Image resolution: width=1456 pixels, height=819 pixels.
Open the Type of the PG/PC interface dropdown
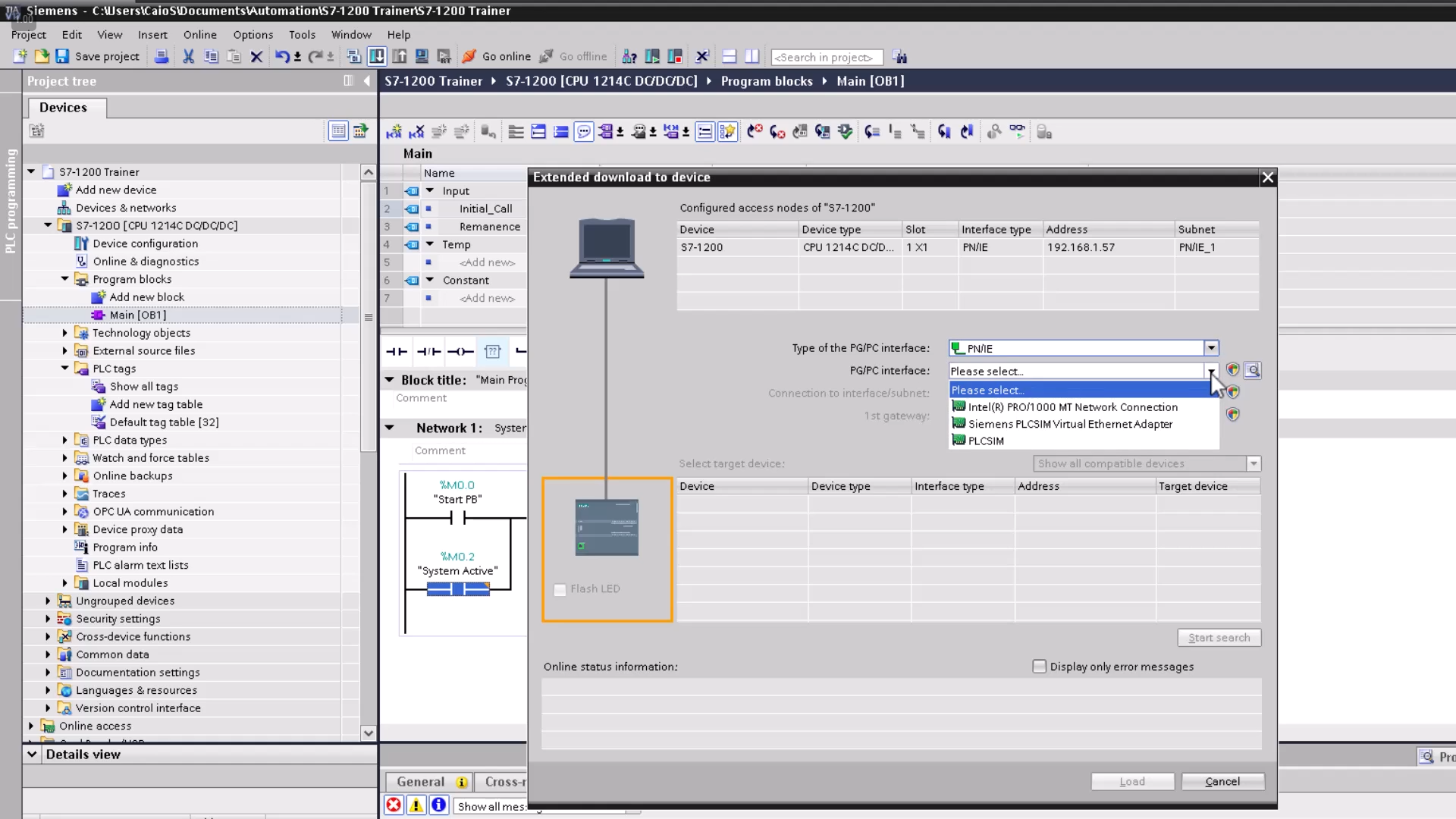[1211, 348]
